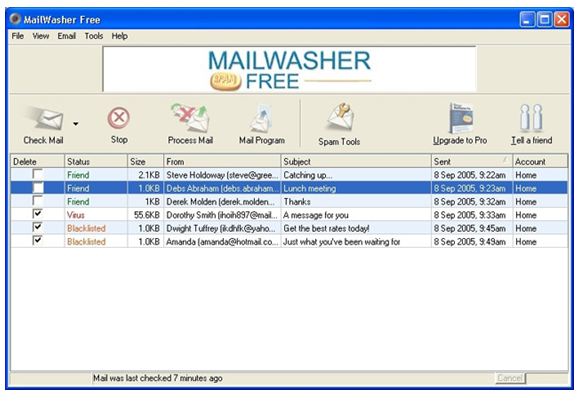This screenshot has height=402, width=580.
Task: Sort by the Account column header
Action: pyautogui.click(x=540, y=161)
